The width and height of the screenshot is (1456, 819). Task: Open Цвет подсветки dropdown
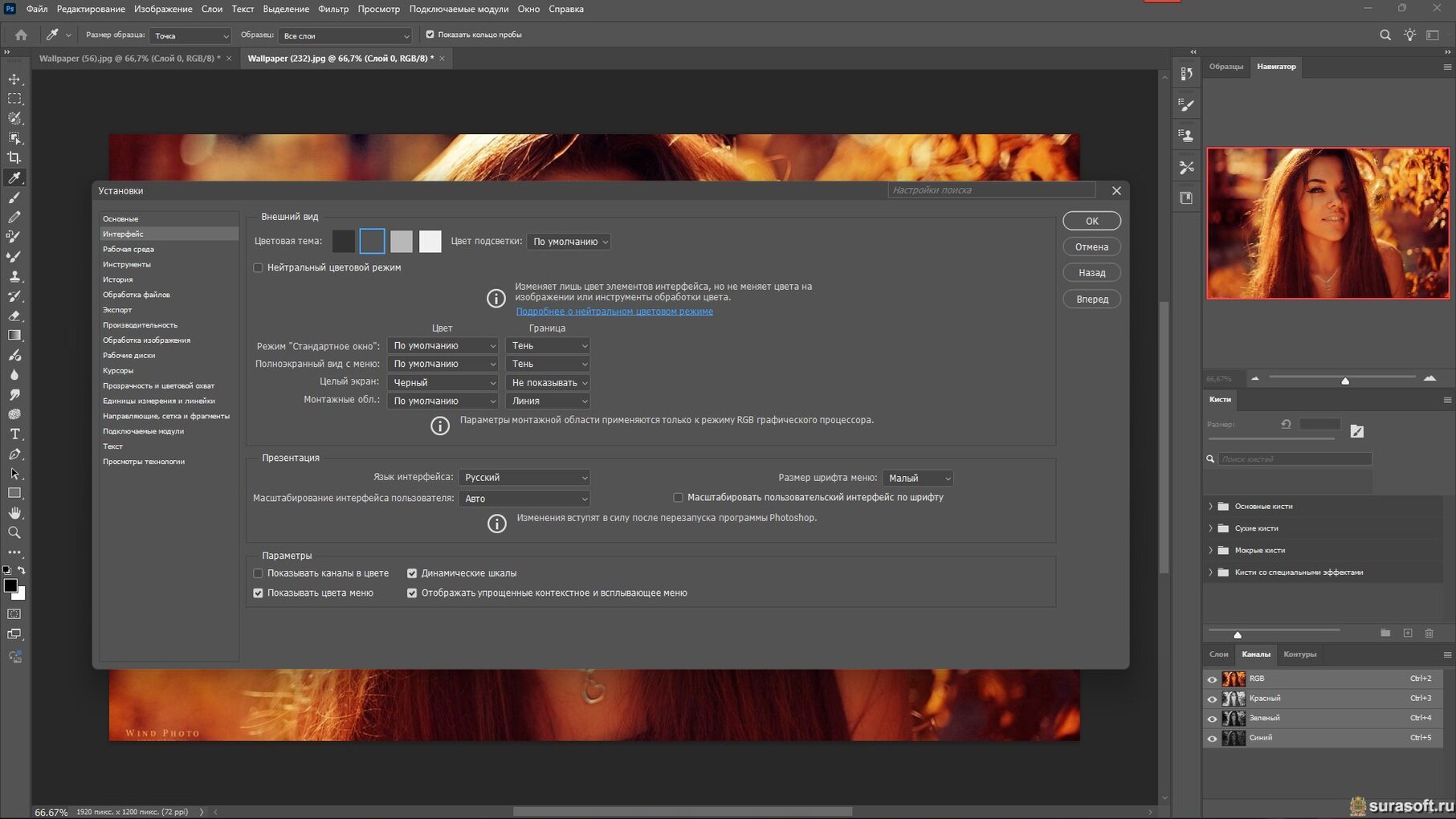(x=569, y=242)
